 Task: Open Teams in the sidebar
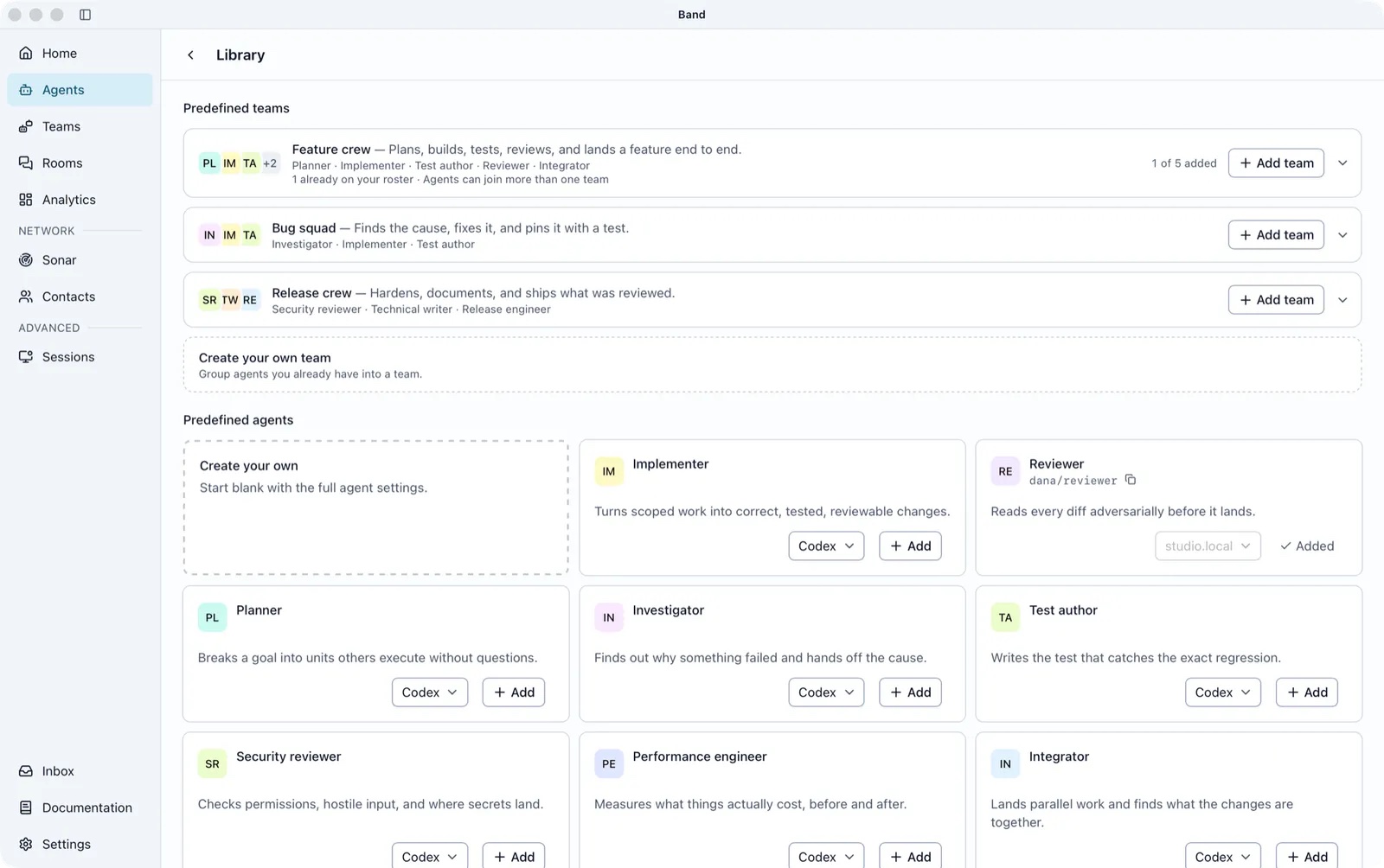click(80, 126)
